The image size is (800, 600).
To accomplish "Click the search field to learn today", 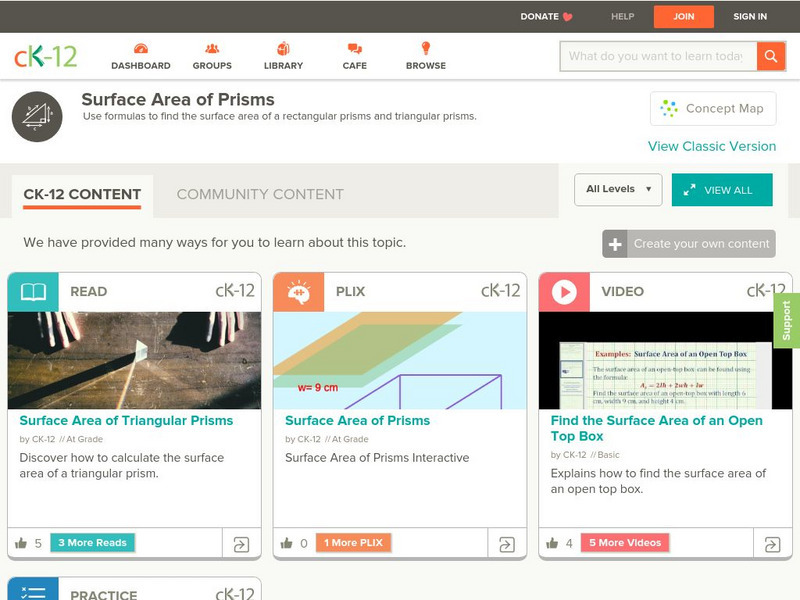I will [x=658, y=56].
